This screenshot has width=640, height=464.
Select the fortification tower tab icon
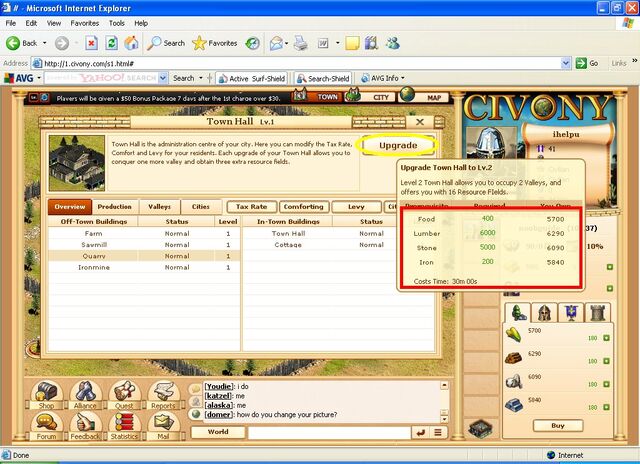[598, 313]
